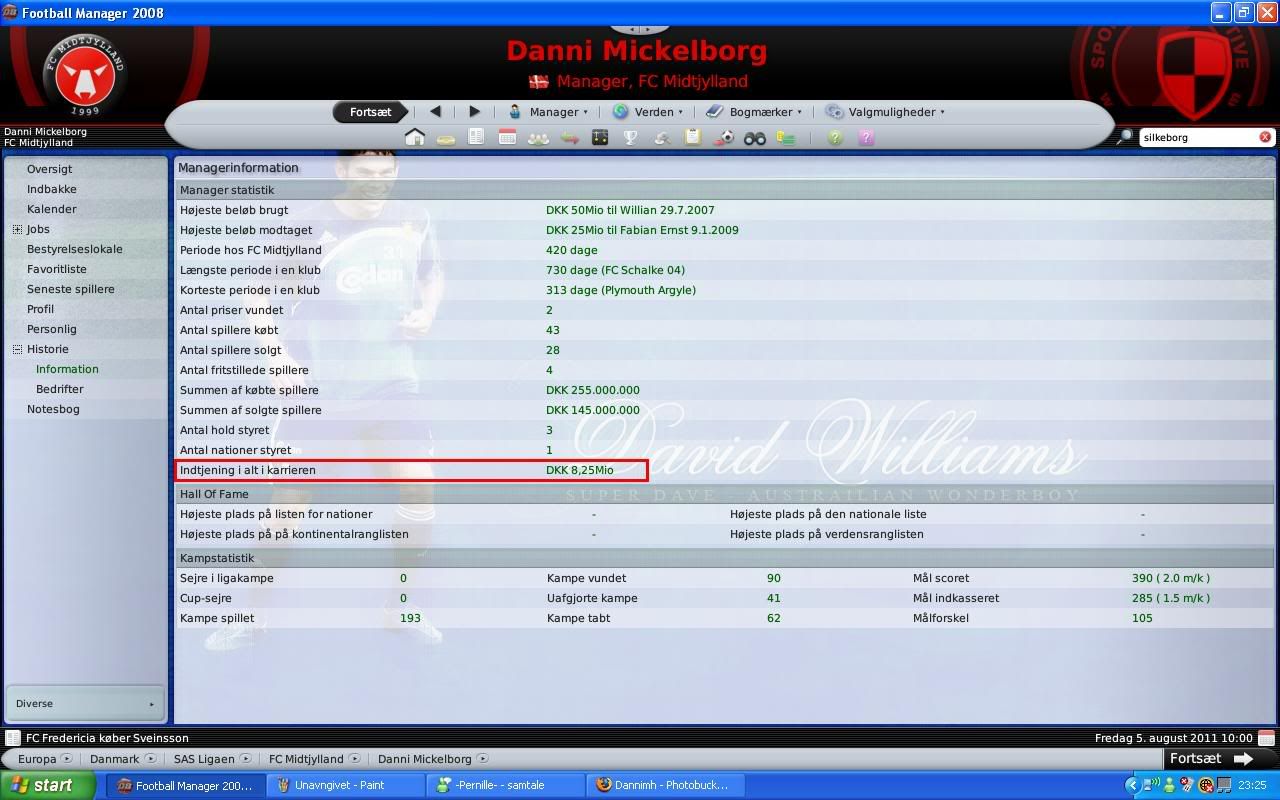Open Bestyrelseslokale in the sidebar

coord(74,249)
